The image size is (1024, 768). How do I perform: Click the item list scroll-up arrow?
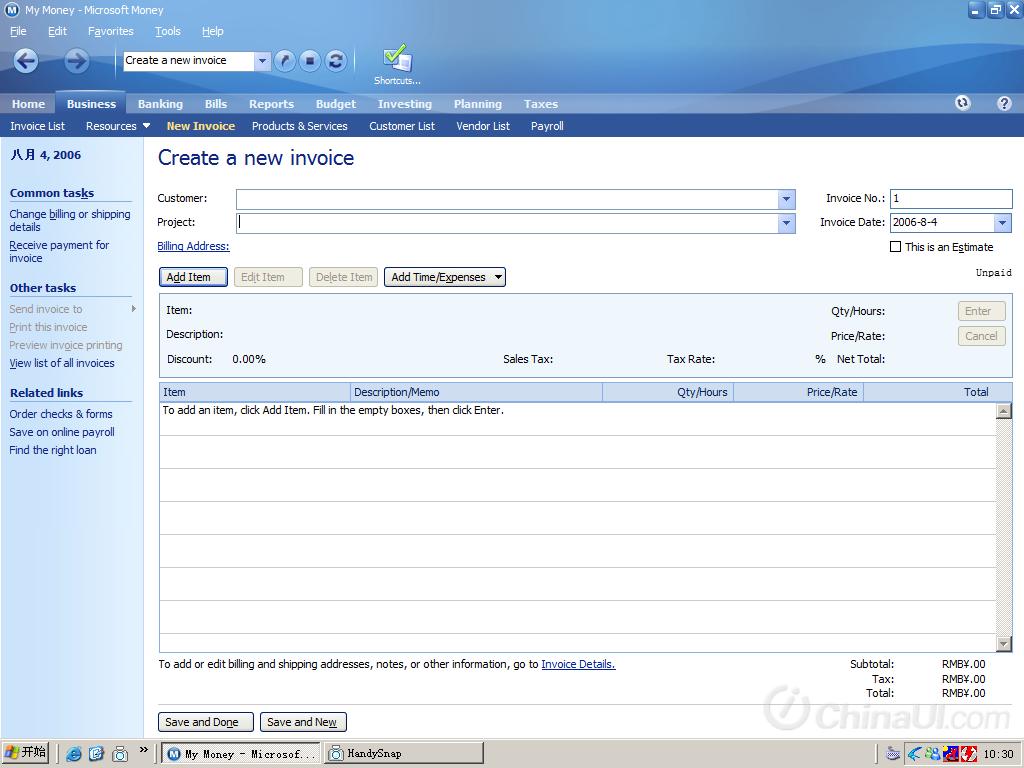click(1004, 411)
